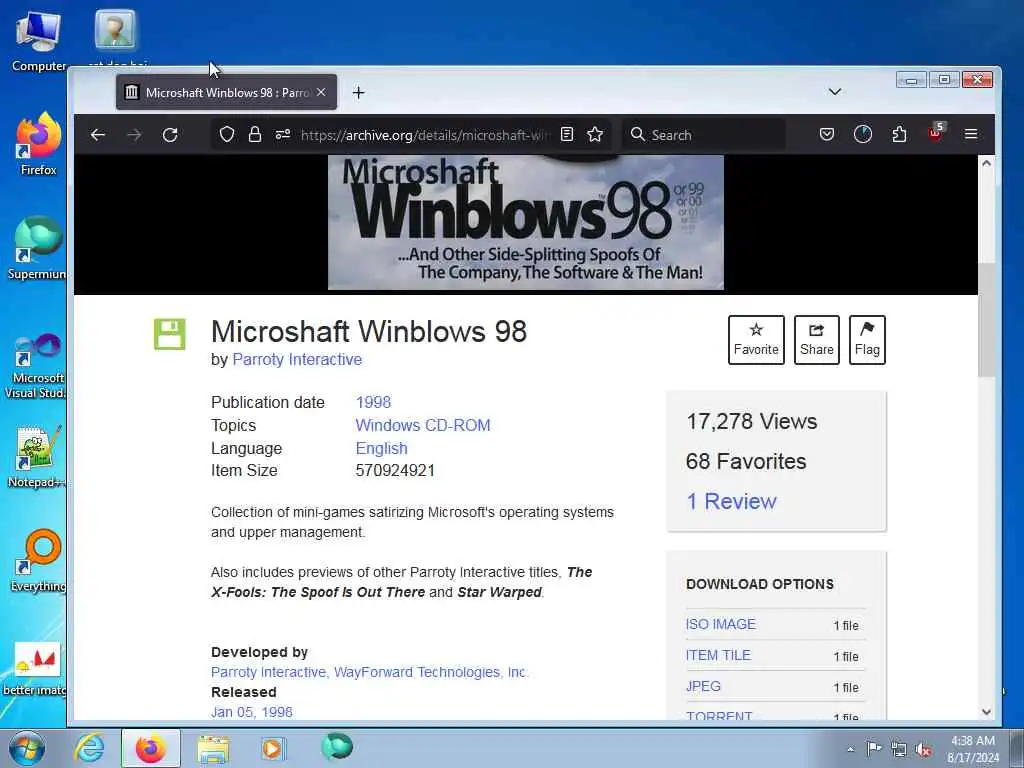This screenshot has height=768, width=1024.
Task: Click the page scrollbar down arrow
Action: [x=986, y=712]
